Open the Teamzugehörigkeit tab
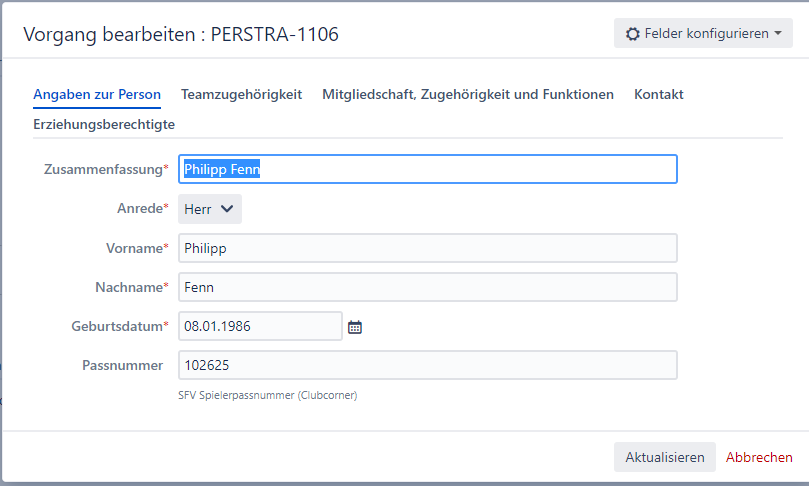809x486 pixels. click(x=241, y=95)
